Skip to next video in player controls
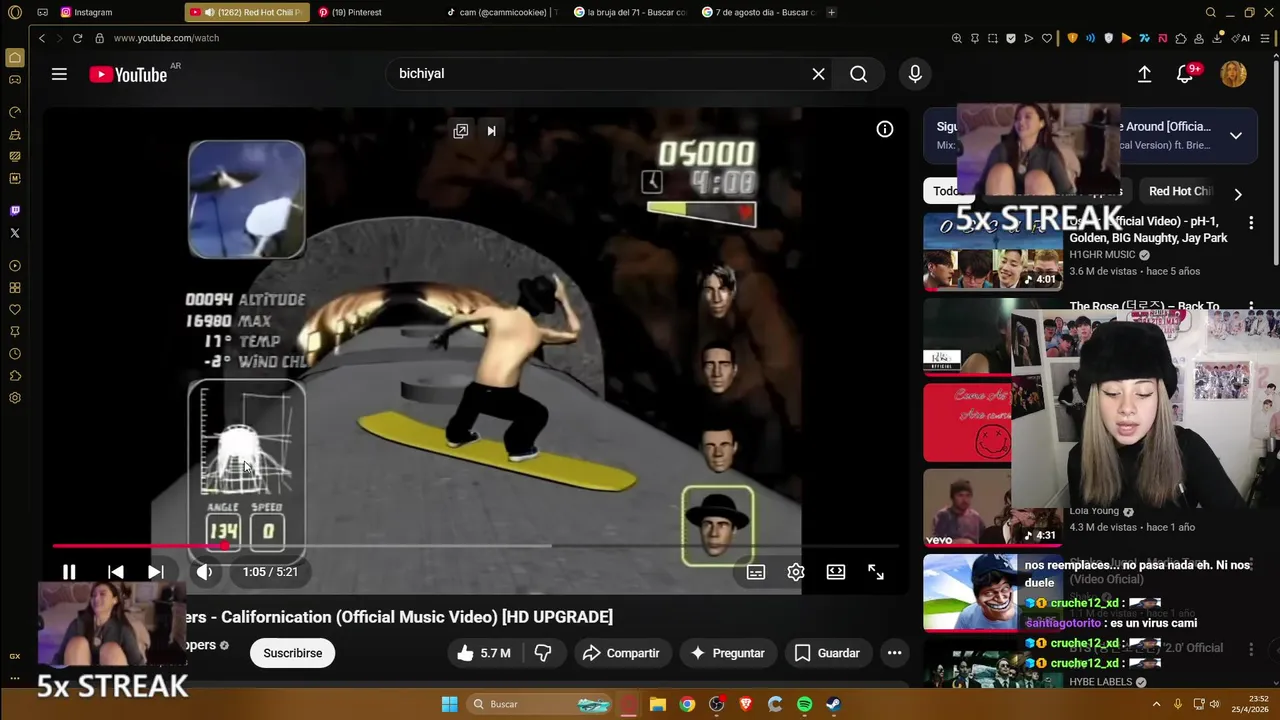 click(156, 572)
